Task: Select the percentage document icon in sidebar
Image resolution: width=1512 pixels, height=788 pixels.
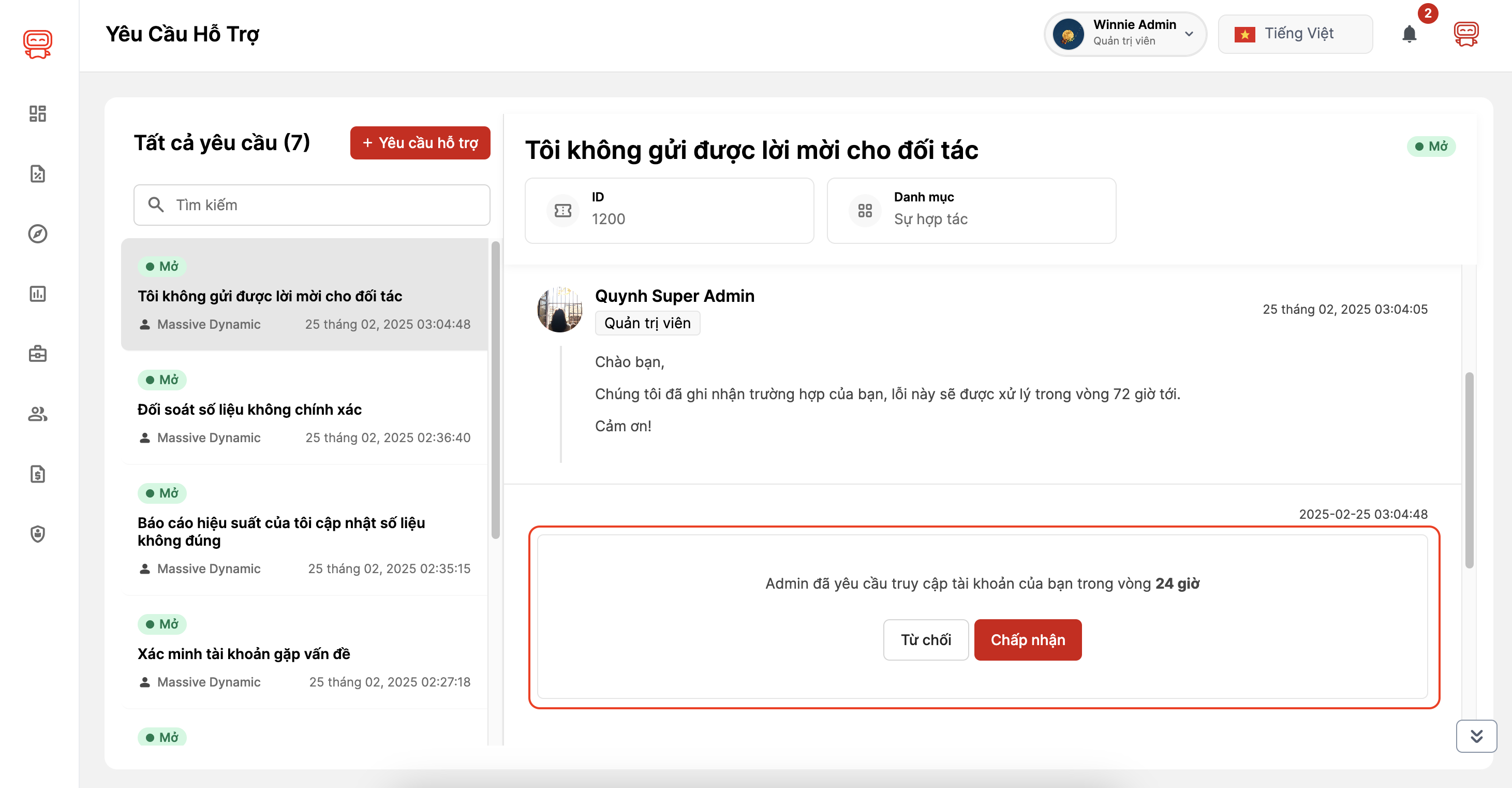Action: tap(38, 174)
